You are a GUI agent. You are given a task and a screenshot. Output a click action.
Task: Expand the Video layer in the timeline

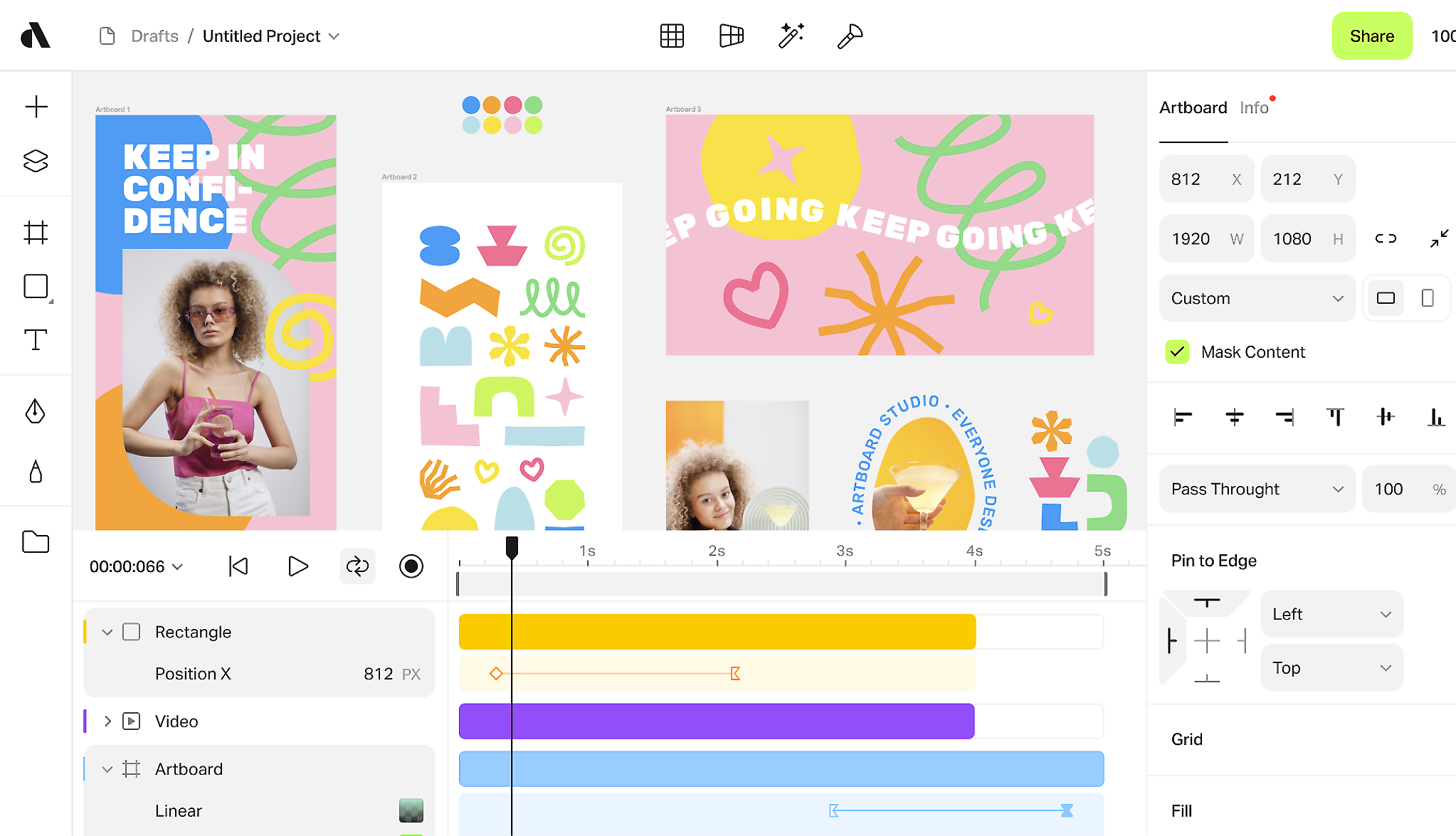pos(107,721)
